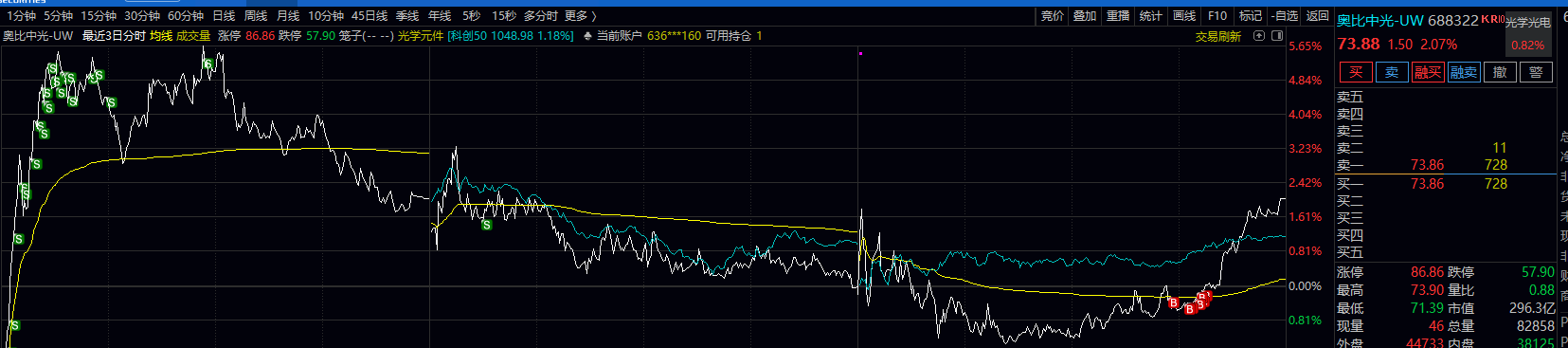
Task: Click the KR badge next to stock code
Action: coord(1490,19)
